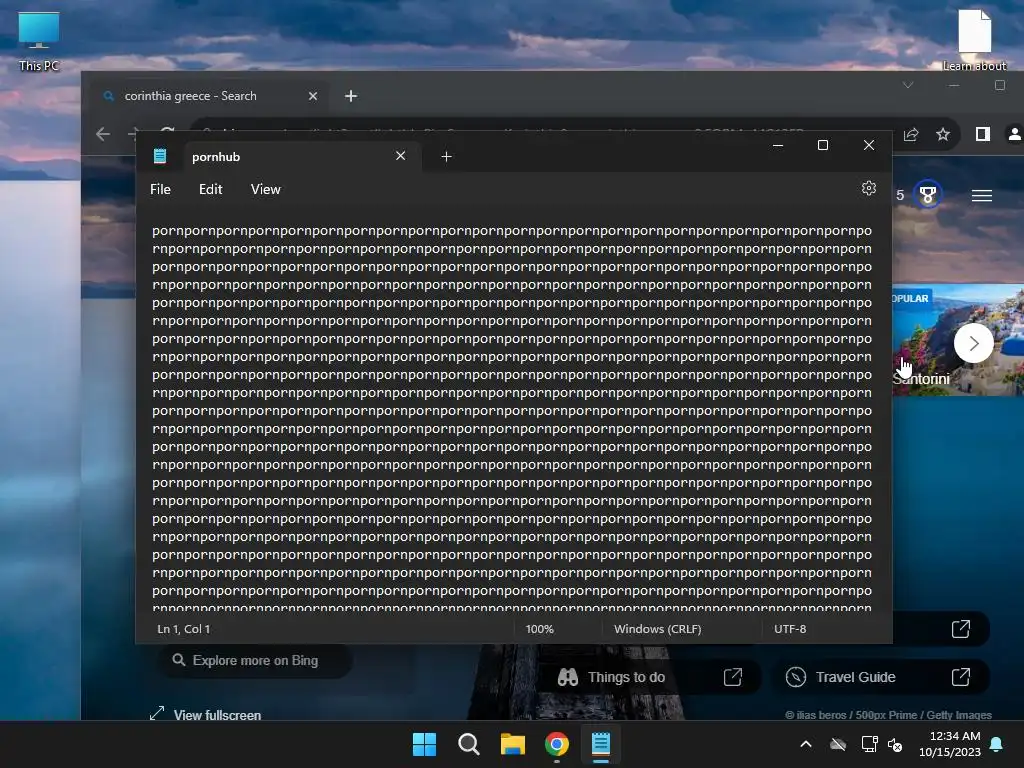The image size is (1024, 768).
Task: Click Windows (CRLF) line ending status
Action: coord(658,629)
